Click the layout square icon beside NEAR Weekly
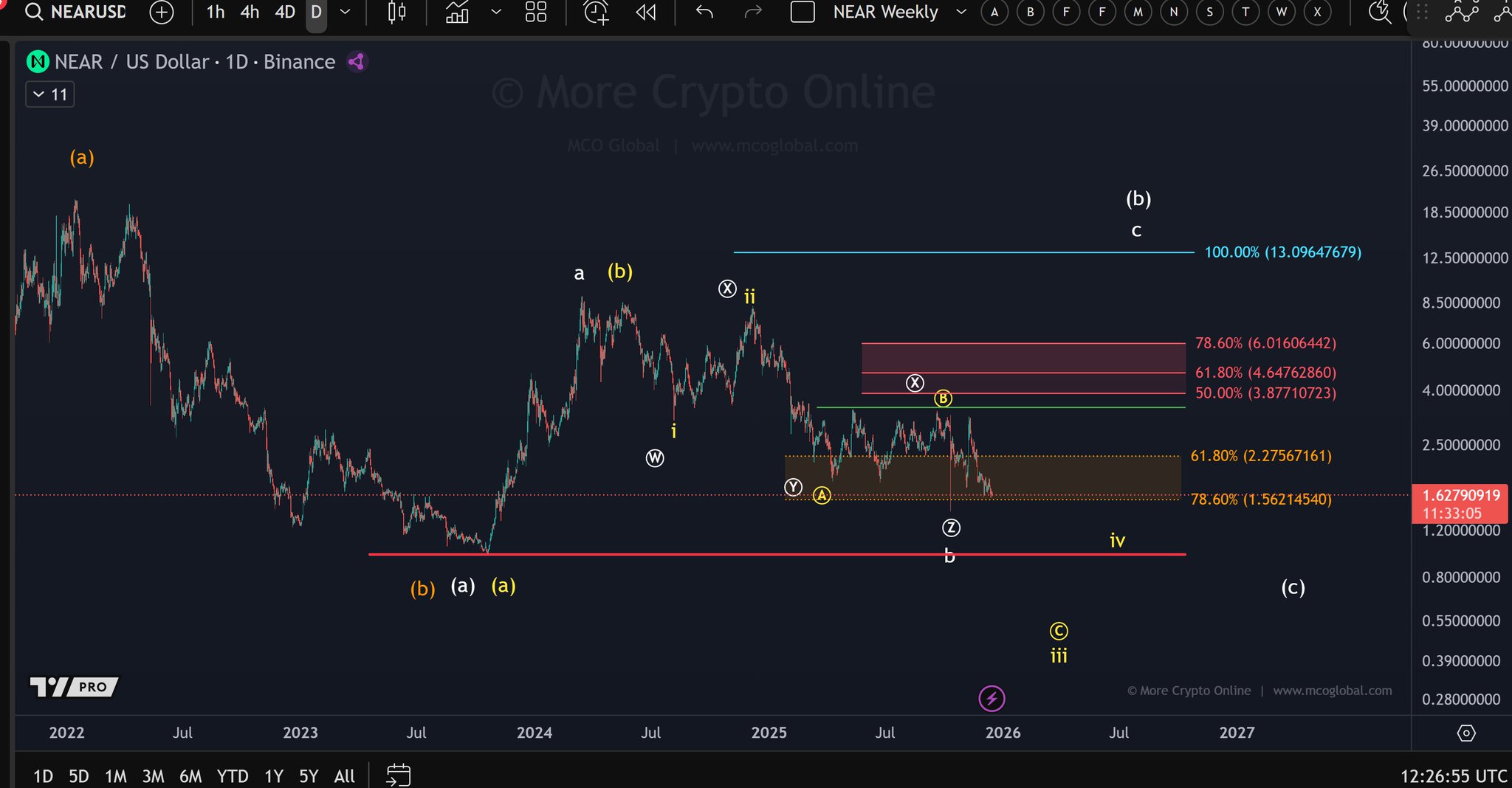Viewport: 1512px width, 788px height. (803, 13)
